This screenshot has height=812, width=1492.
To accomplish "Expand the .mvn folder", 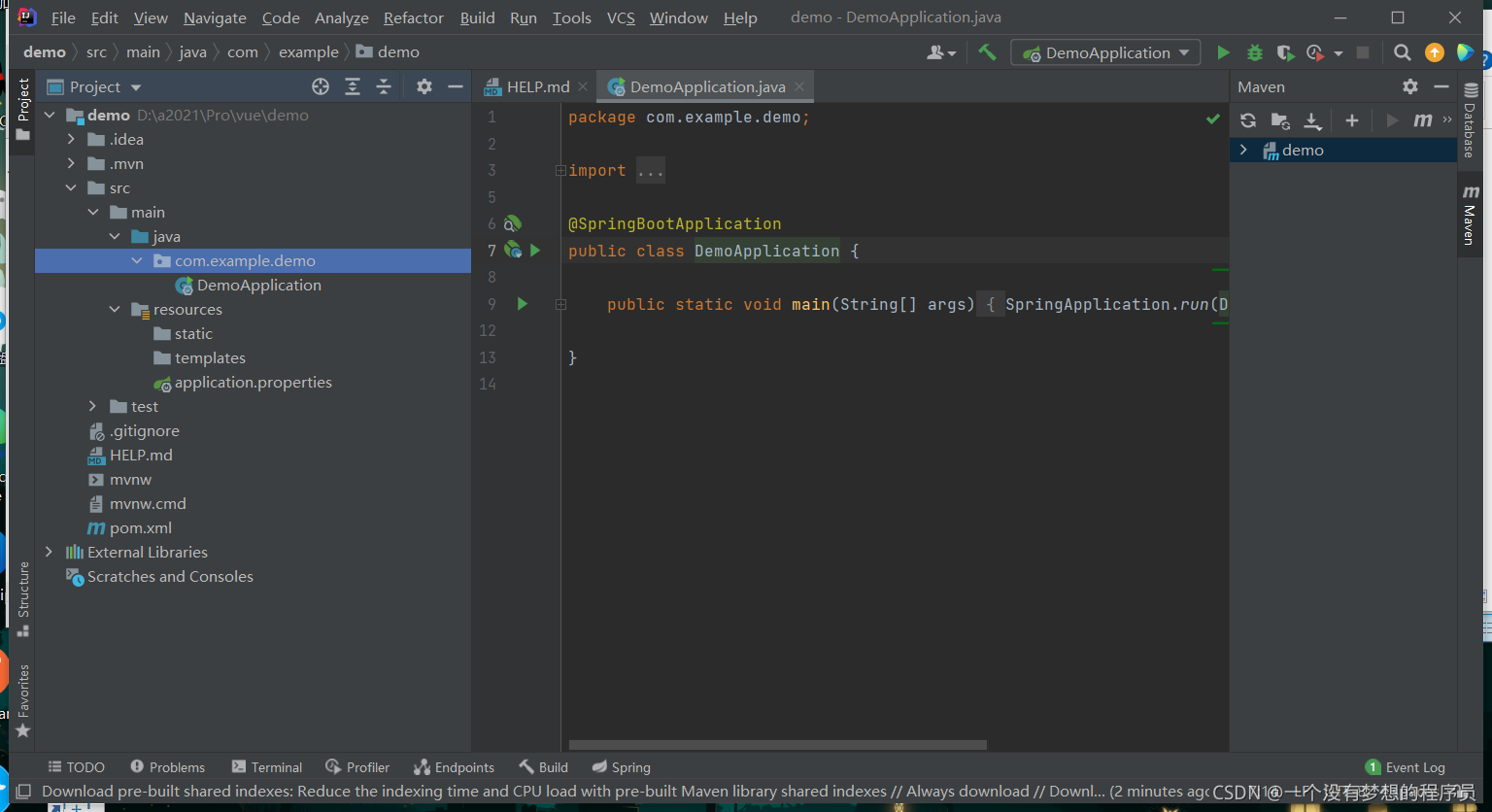I will [71, 163].
